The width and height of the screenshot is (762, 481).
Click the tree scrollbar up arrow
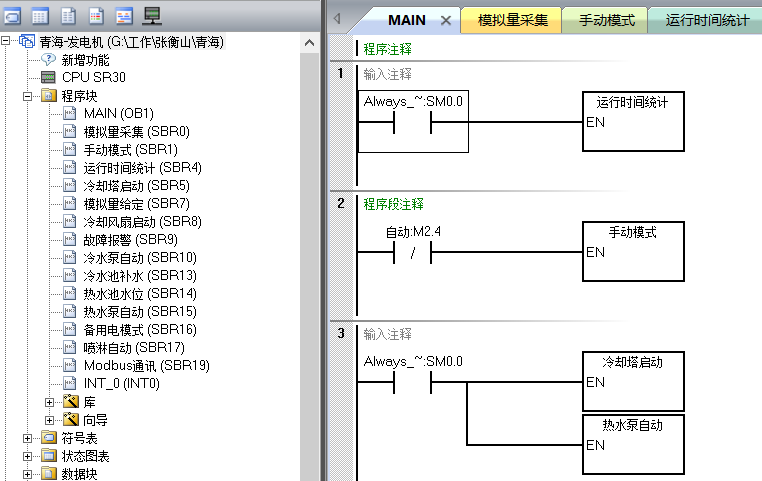310,43
